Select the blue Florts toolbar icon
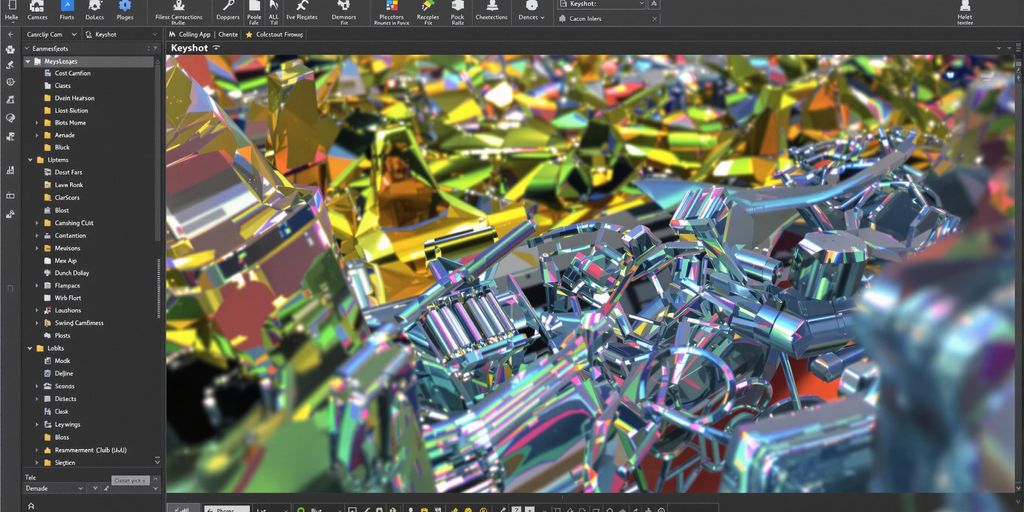Viewport: 1024px width, 512px height. point(67,6)
